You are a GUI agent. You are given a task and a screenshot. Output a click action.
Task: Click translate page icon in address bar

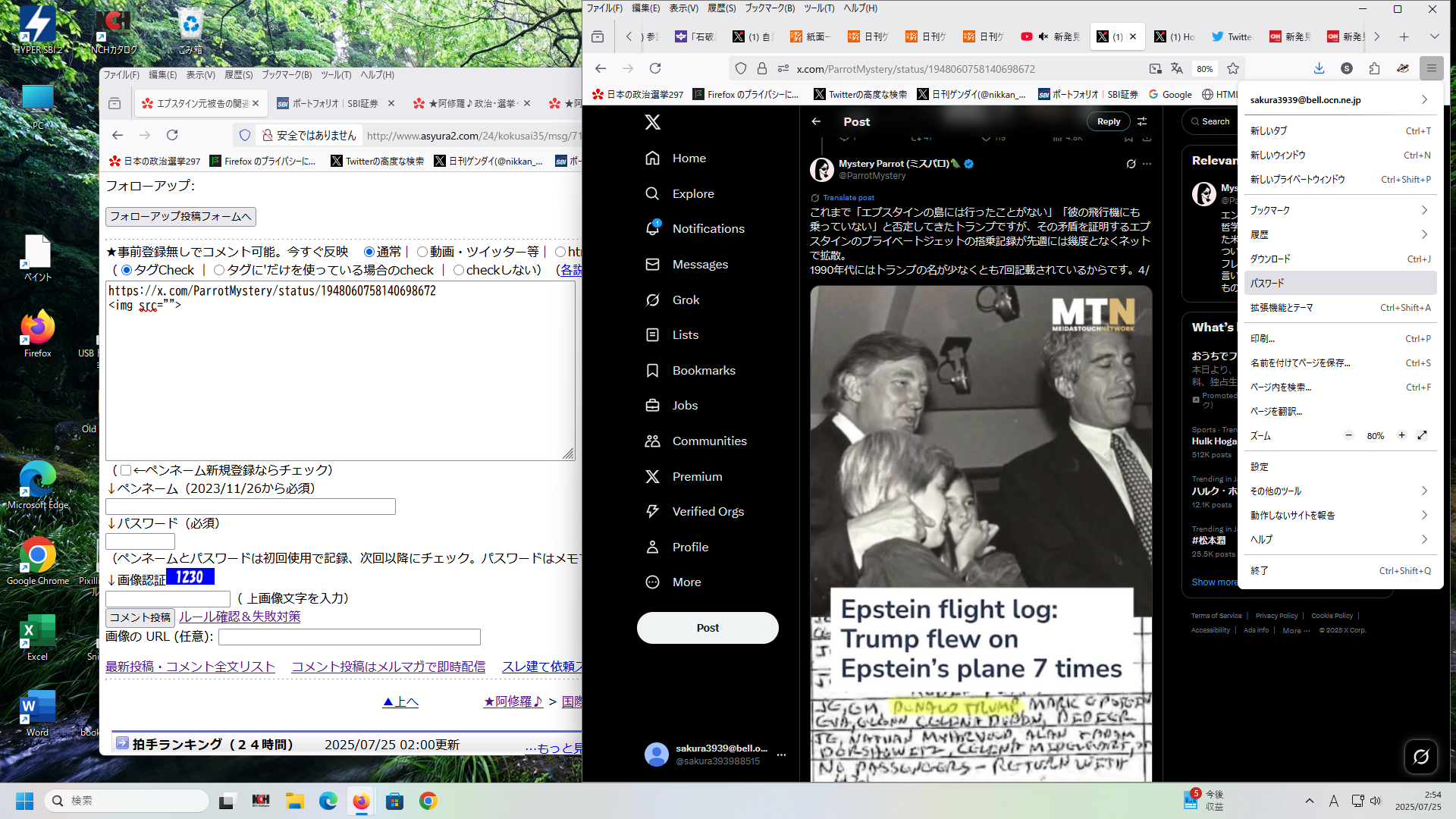coord(1176,68)
